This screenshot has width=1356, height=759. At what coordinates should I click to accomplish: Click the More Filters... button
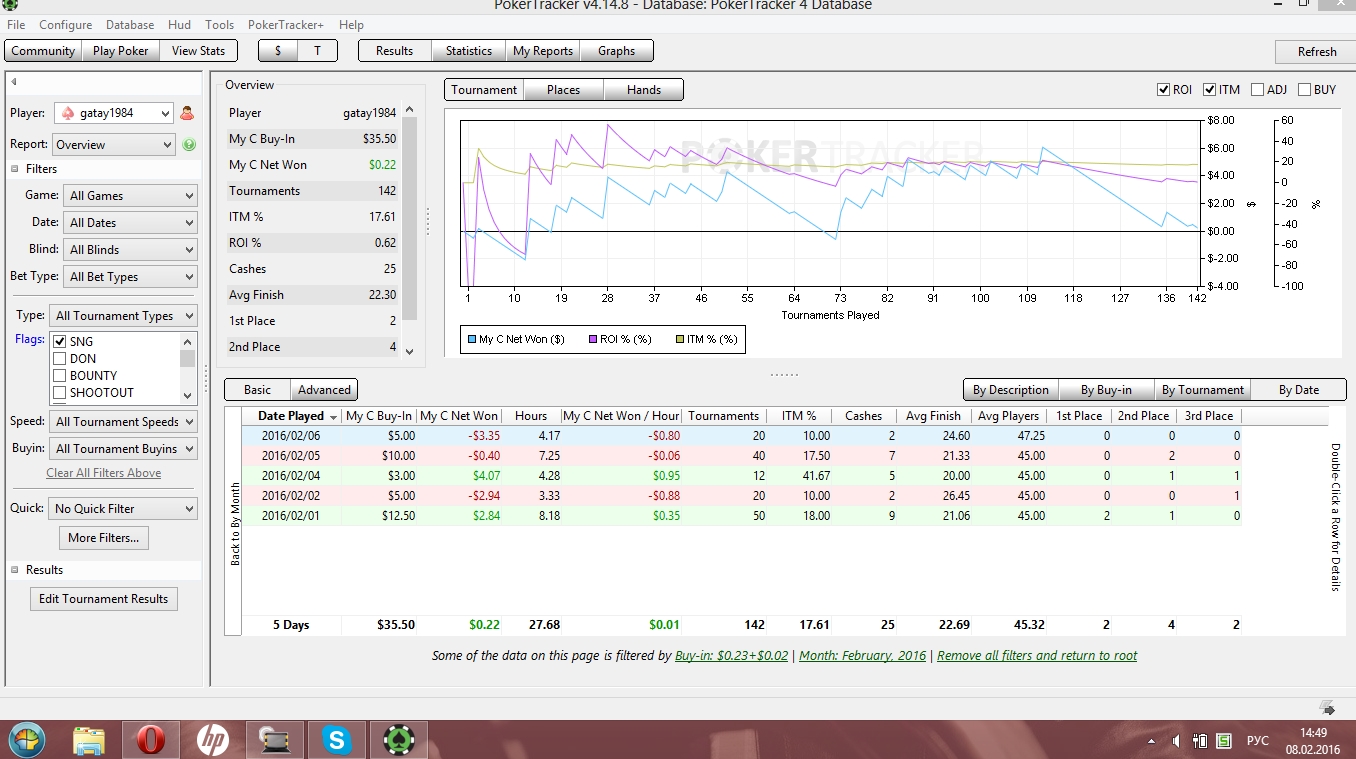click(104, 538)
